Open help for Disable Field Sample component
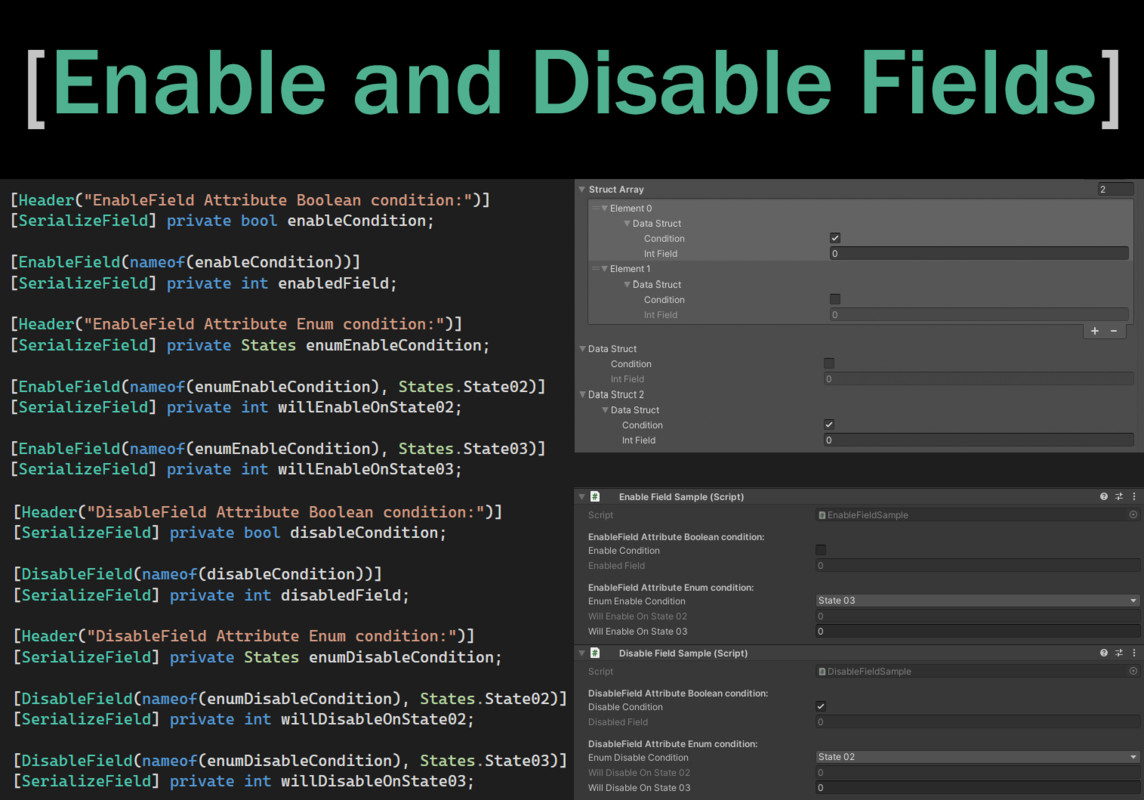 pyautogui.click(x=1104, y=653)
